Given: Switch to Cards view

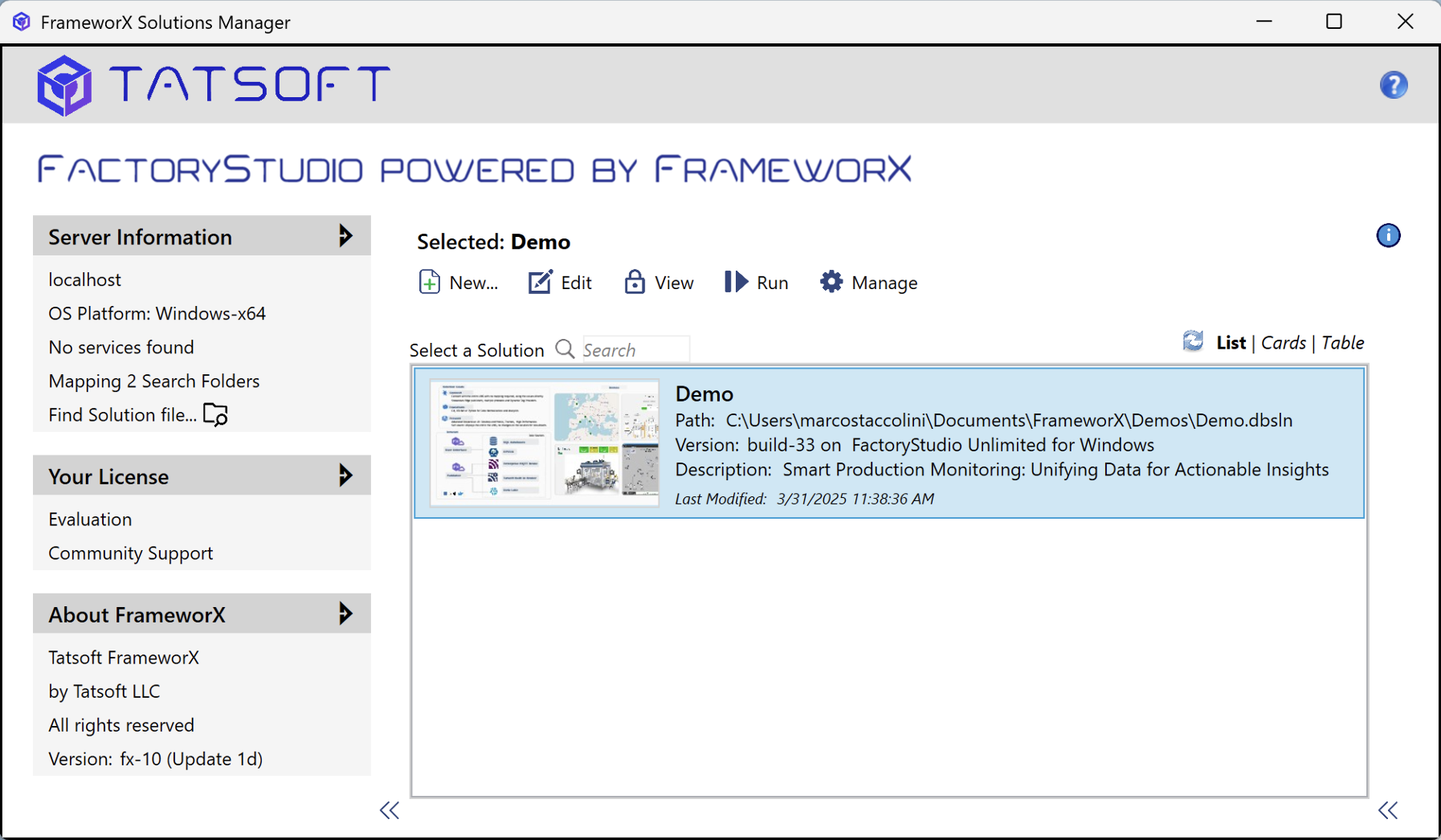Looking at the screenshot, I should click(x=1284, y=343).
